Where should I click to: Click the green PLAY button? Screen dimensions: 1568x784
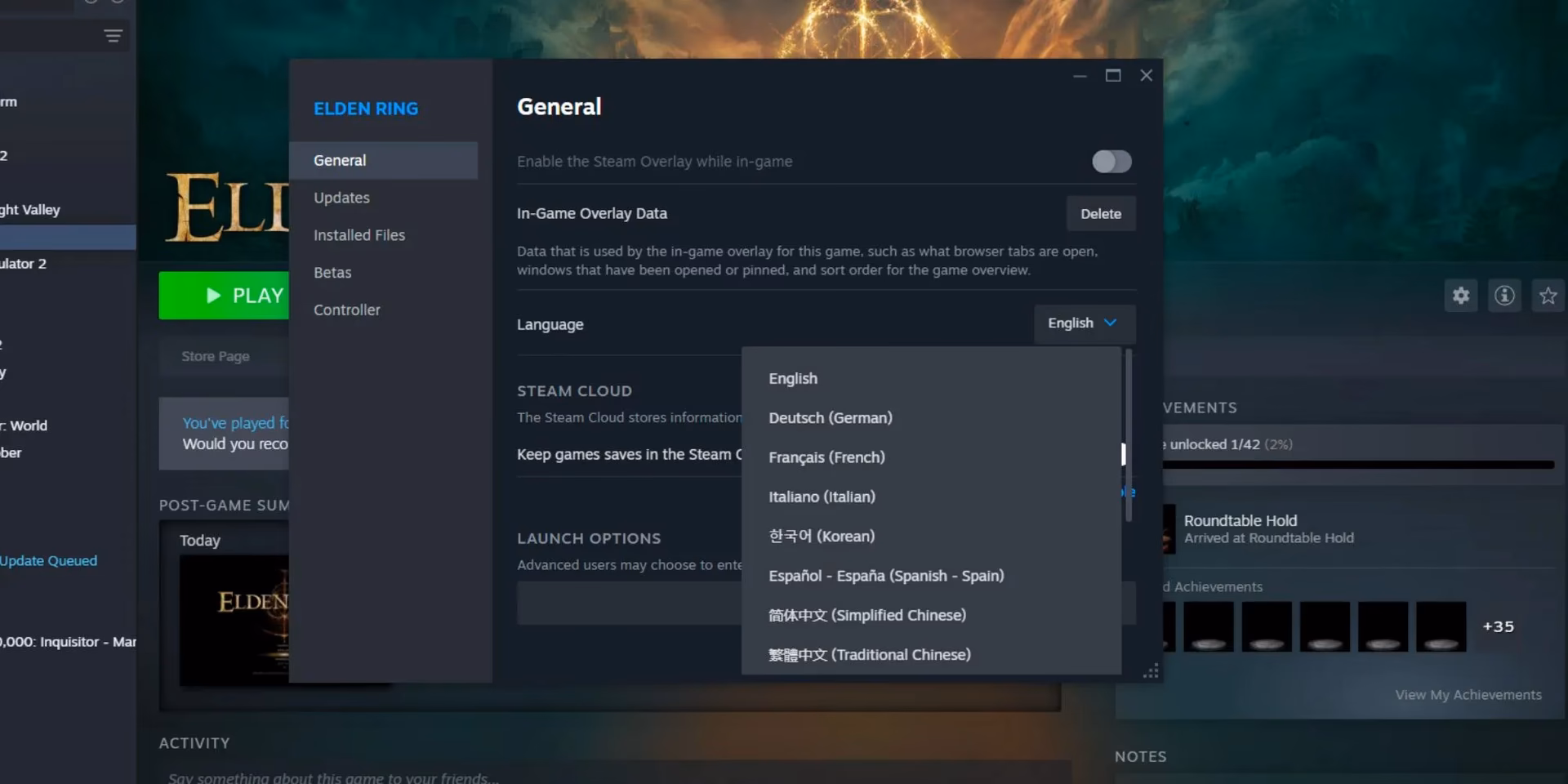click(x=224, y=295)
